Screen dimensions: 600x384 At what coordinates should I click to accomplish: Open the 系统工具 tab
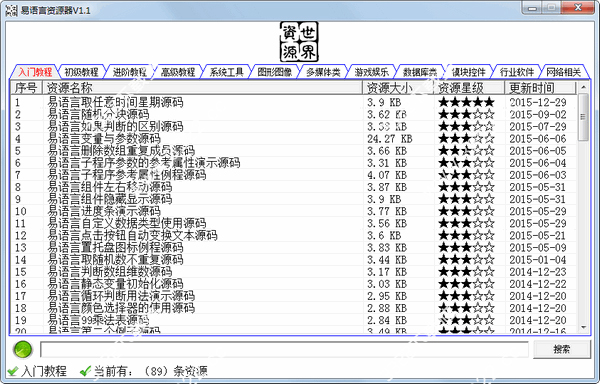[226, 72]
